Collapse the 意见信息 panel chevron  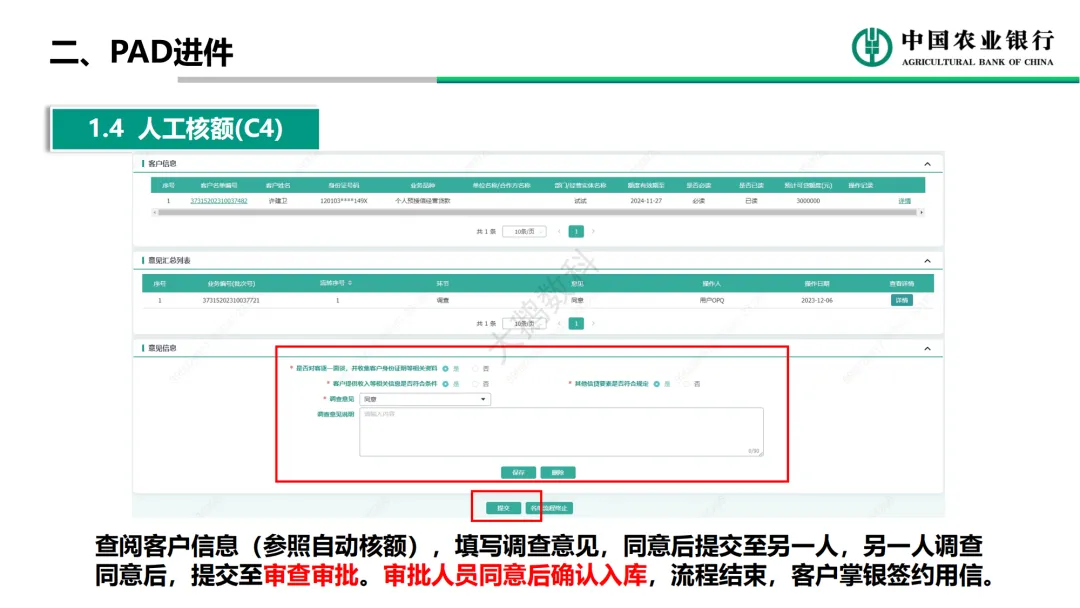(x=927, y=348)
